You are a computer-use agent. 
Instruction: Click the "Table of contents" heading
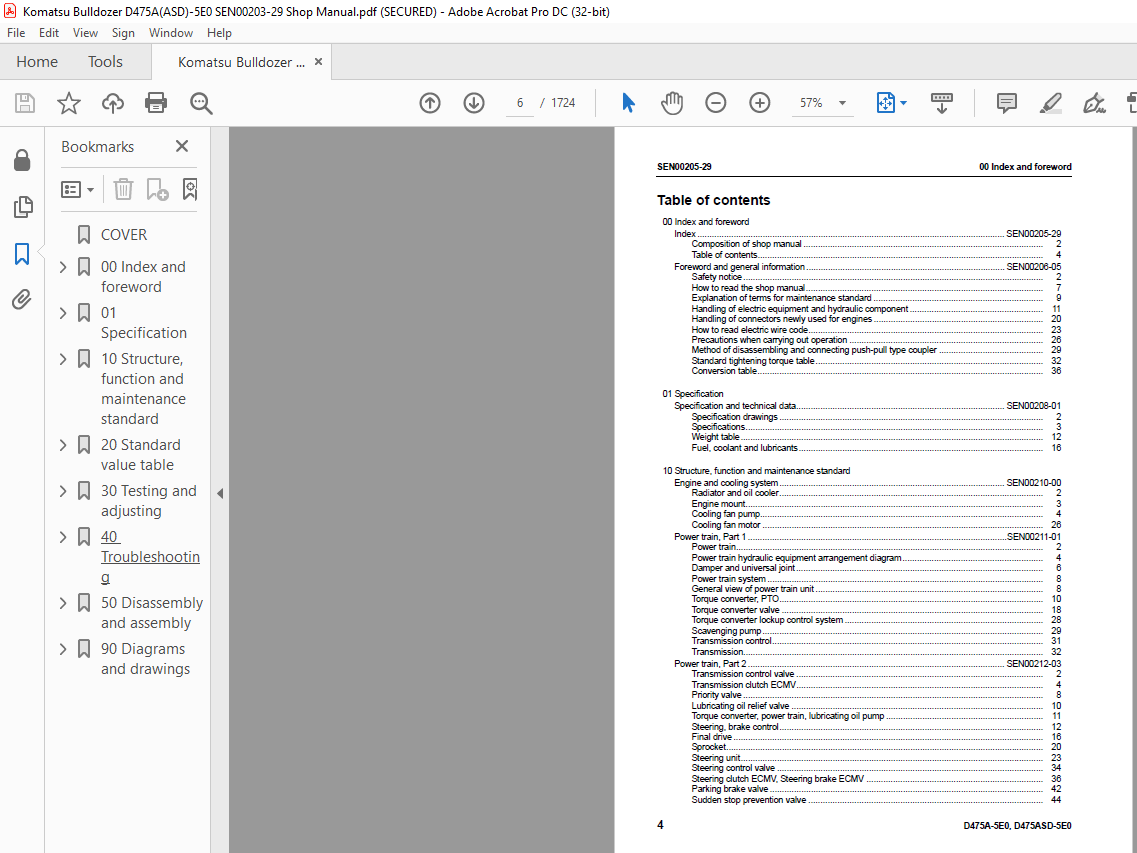click(x=714, y=200)
